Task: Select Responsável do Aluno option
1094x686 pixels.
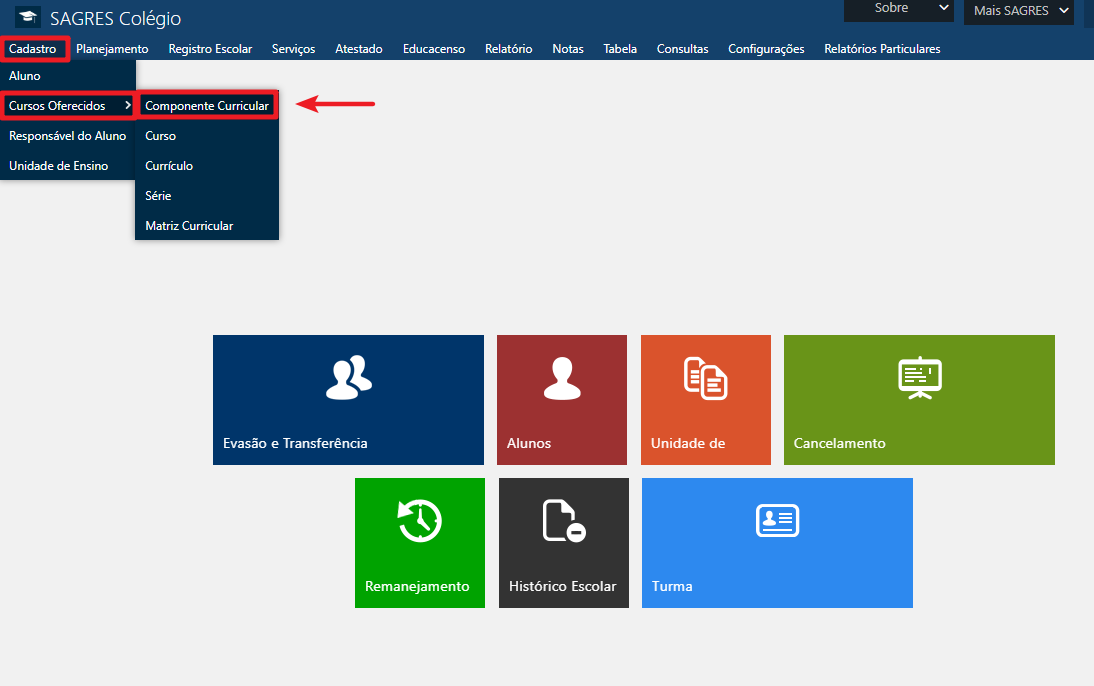Action: tap(67, 136)
